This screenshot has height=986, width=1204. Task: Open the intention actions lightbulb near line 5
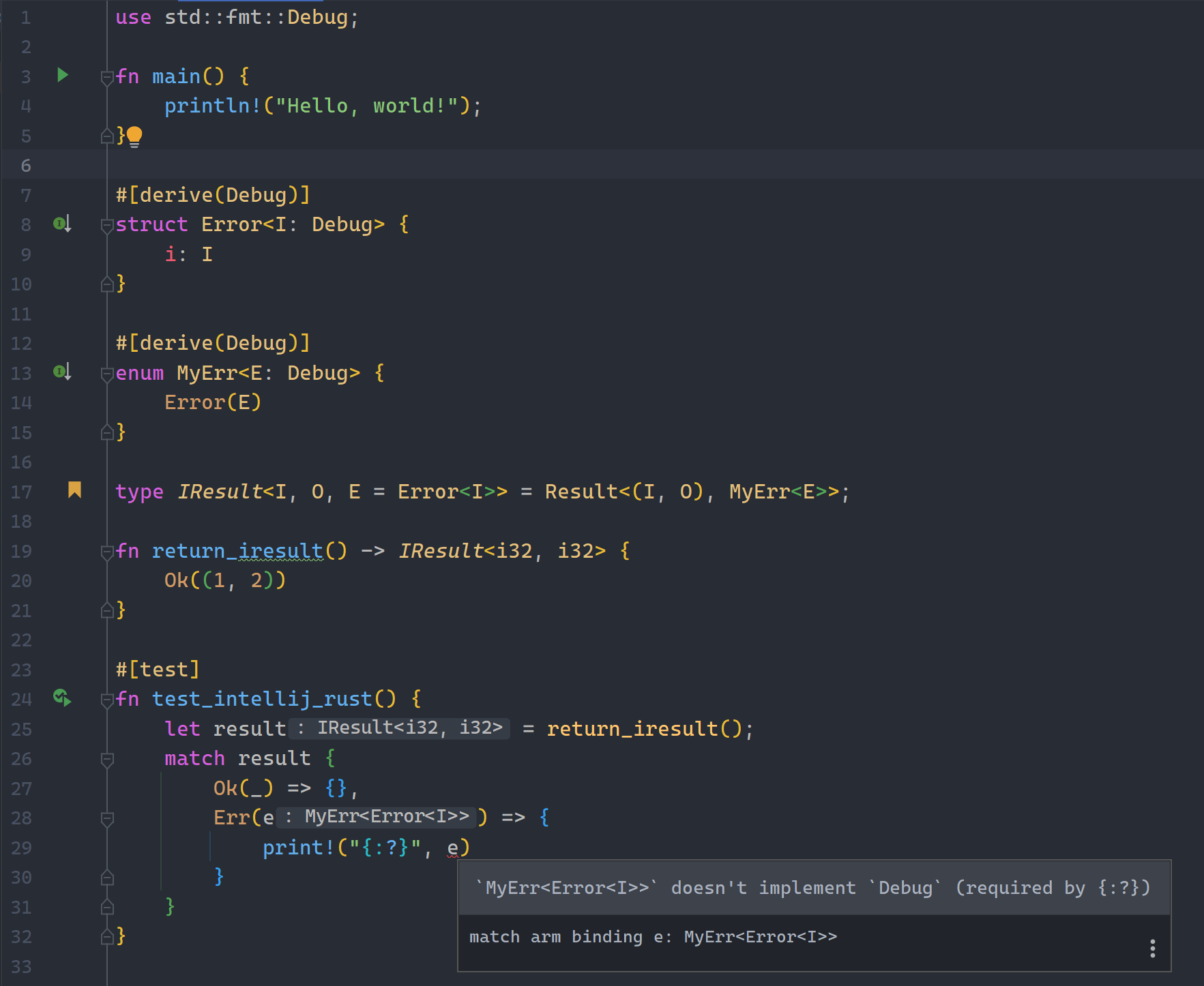click(x=134, y=135)
